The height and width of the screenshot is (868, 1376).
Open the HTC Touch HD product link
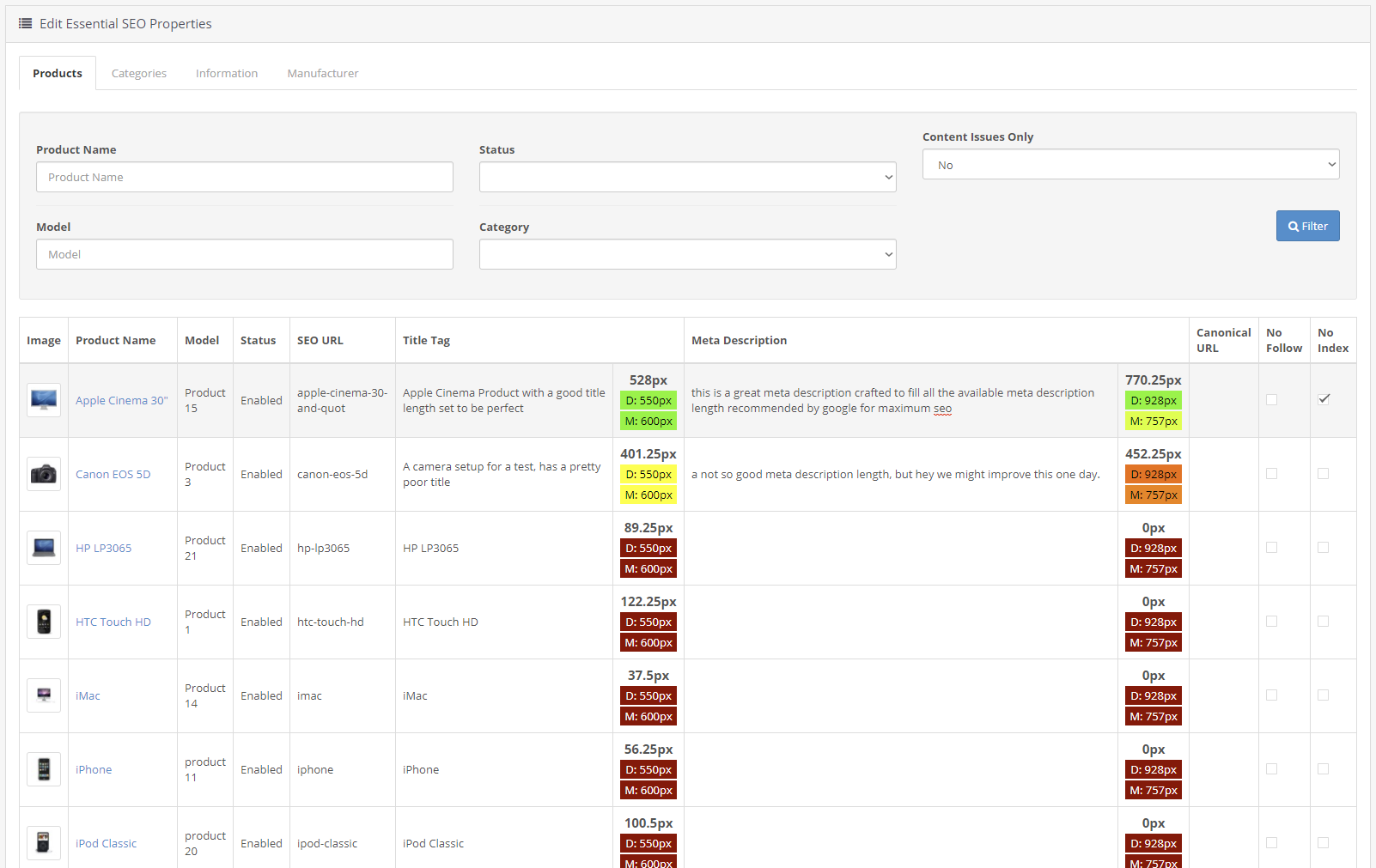click(113, 622)
